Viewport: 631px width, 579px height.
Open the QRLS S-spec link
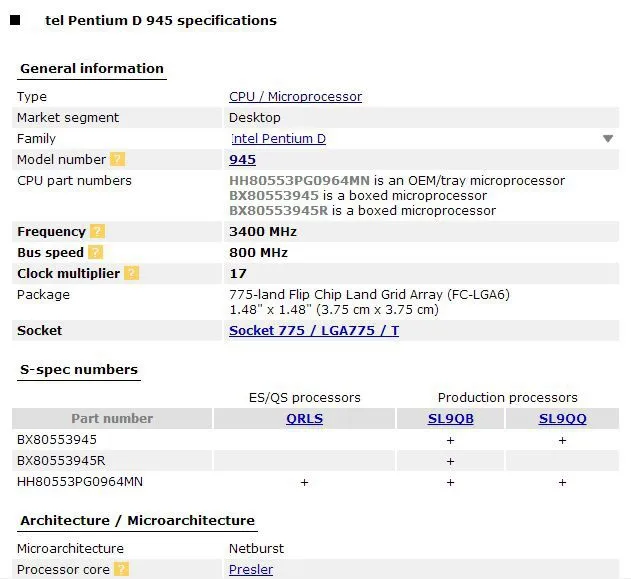[305, 418]
